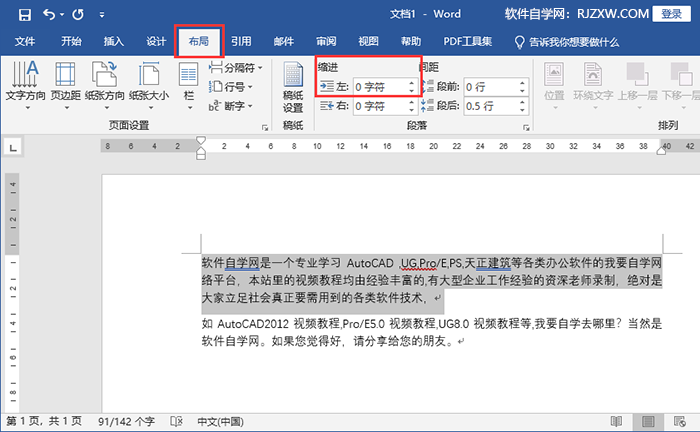Switch to the 视图 tab
The height and width of the screenshot is (432, 700).
pos(368,42)
